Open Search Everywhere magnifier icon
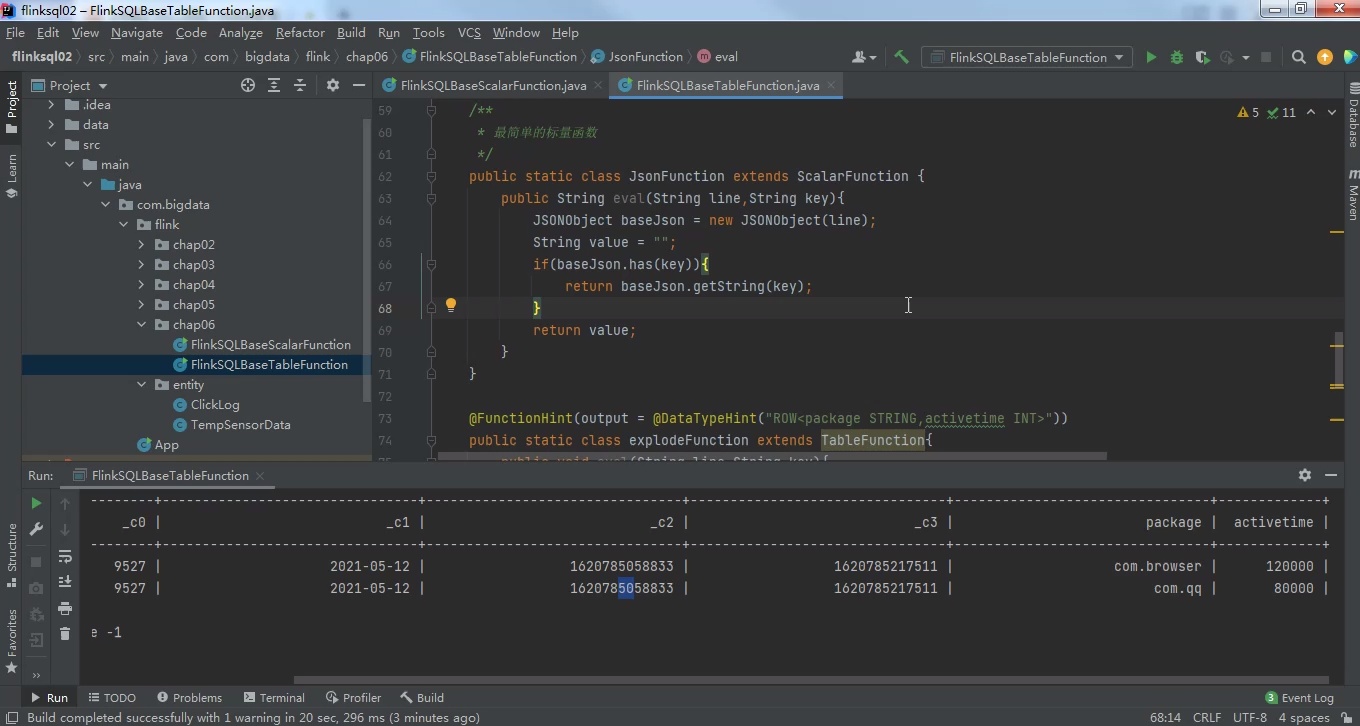The image size is (1360, 726). coord(1298,57)
